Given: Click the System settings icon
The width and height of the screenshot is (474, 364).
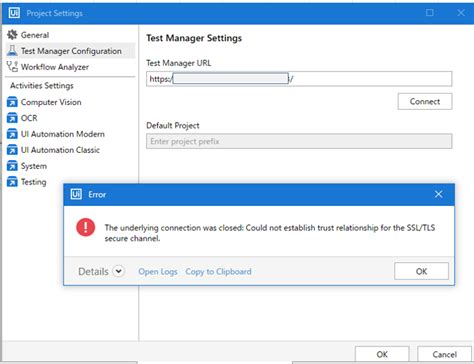Looking at the screenshot, I should pyautogui.click(x=12, y=166).
